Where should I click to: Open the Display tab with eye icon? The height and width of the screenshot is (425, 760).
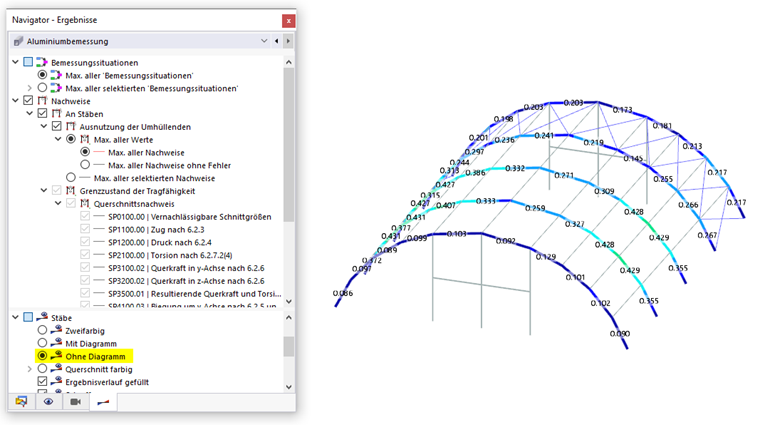click(48, 402)
